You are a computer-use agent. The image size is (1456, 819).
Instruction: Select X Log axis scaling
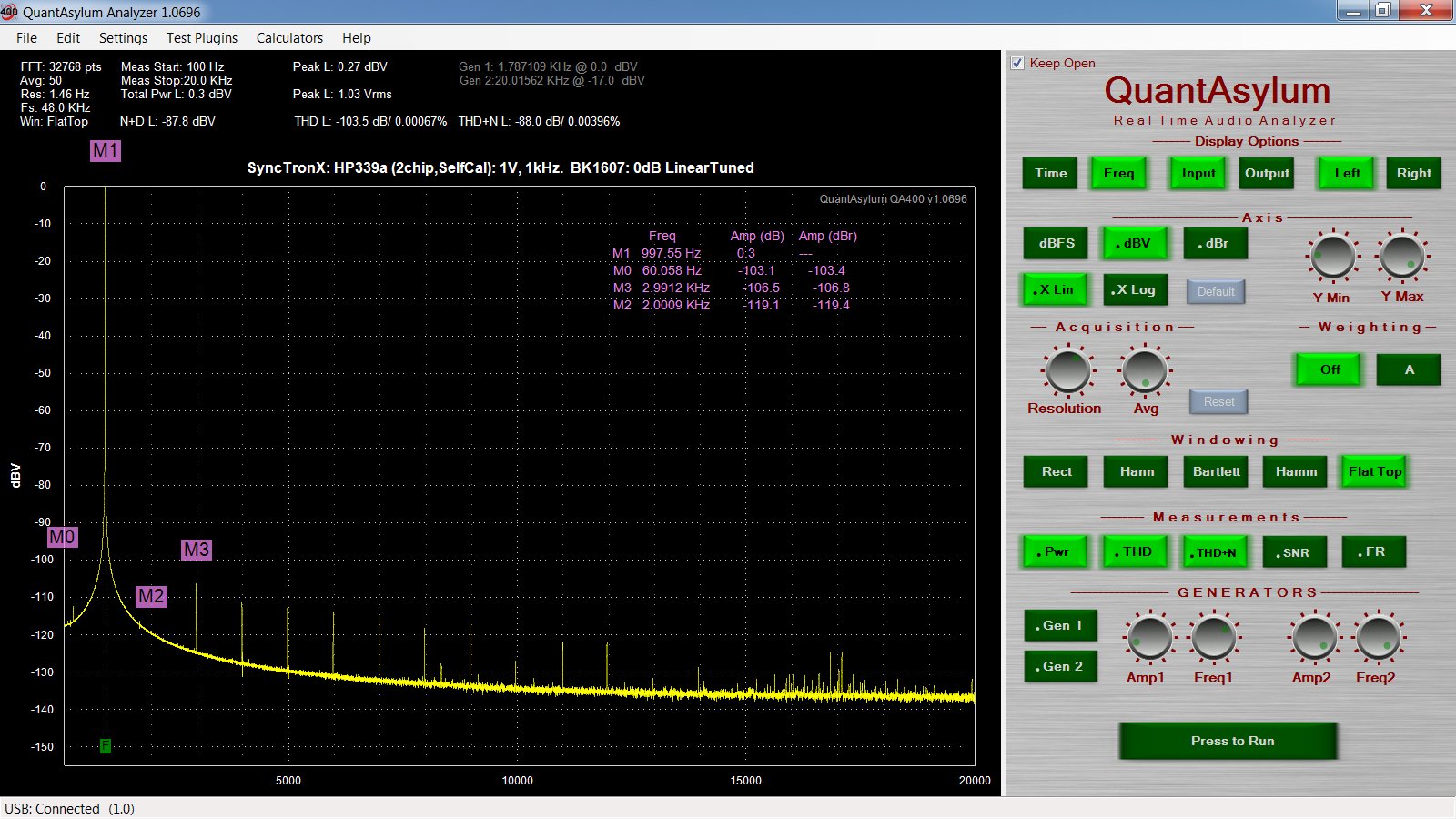[1135, 289]
